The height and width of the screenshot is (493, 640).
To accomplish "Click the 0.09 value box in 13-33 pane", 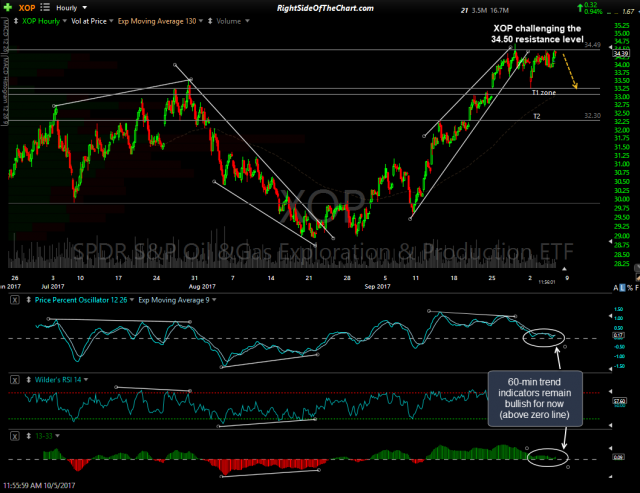I will (x=618, y=457).
